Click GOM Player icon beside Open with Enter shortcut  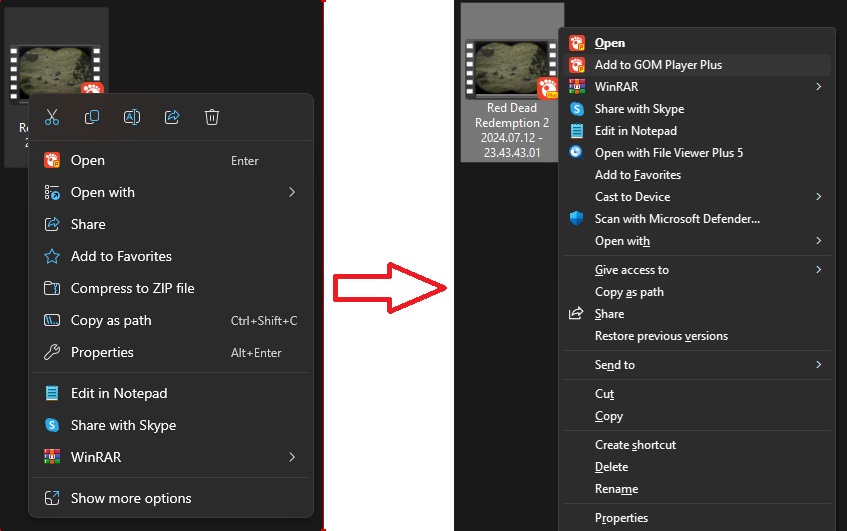click(52, 160)
